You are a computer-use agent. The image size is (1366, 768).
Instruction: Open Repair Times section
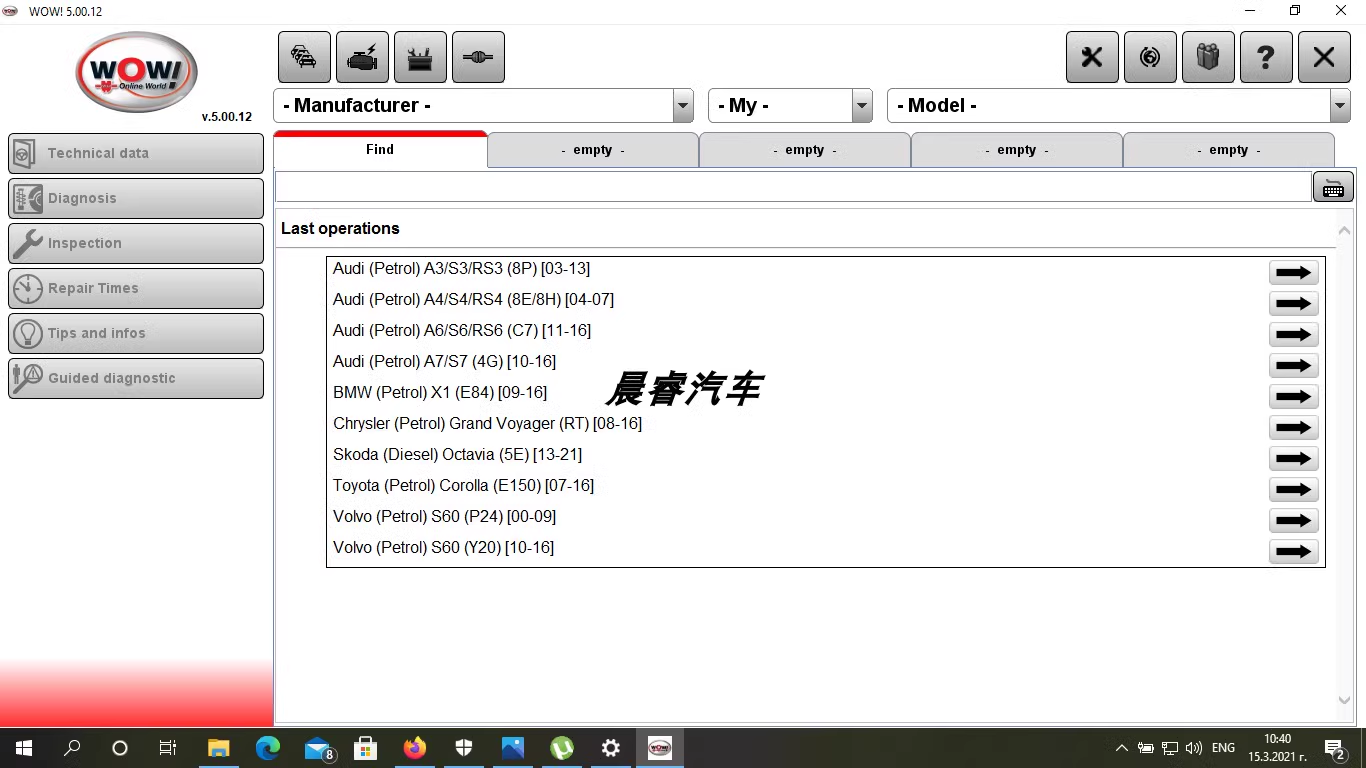pyautogui.click(x=136, y=288)
